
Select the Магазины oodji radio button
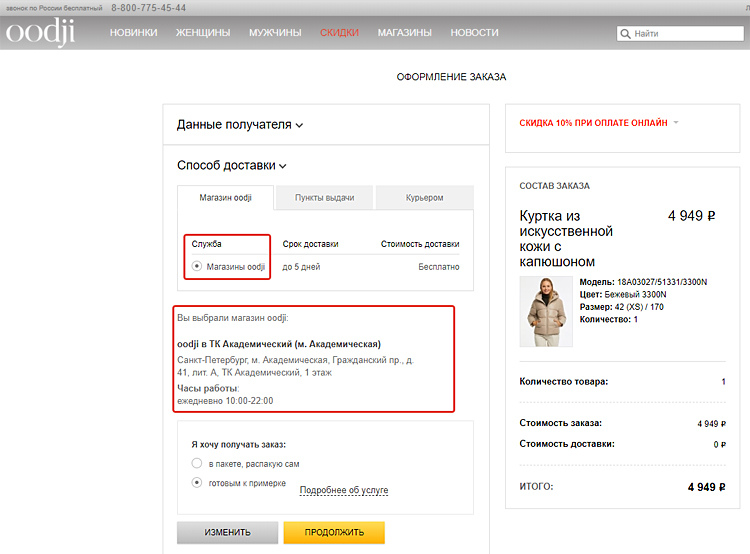197,266
